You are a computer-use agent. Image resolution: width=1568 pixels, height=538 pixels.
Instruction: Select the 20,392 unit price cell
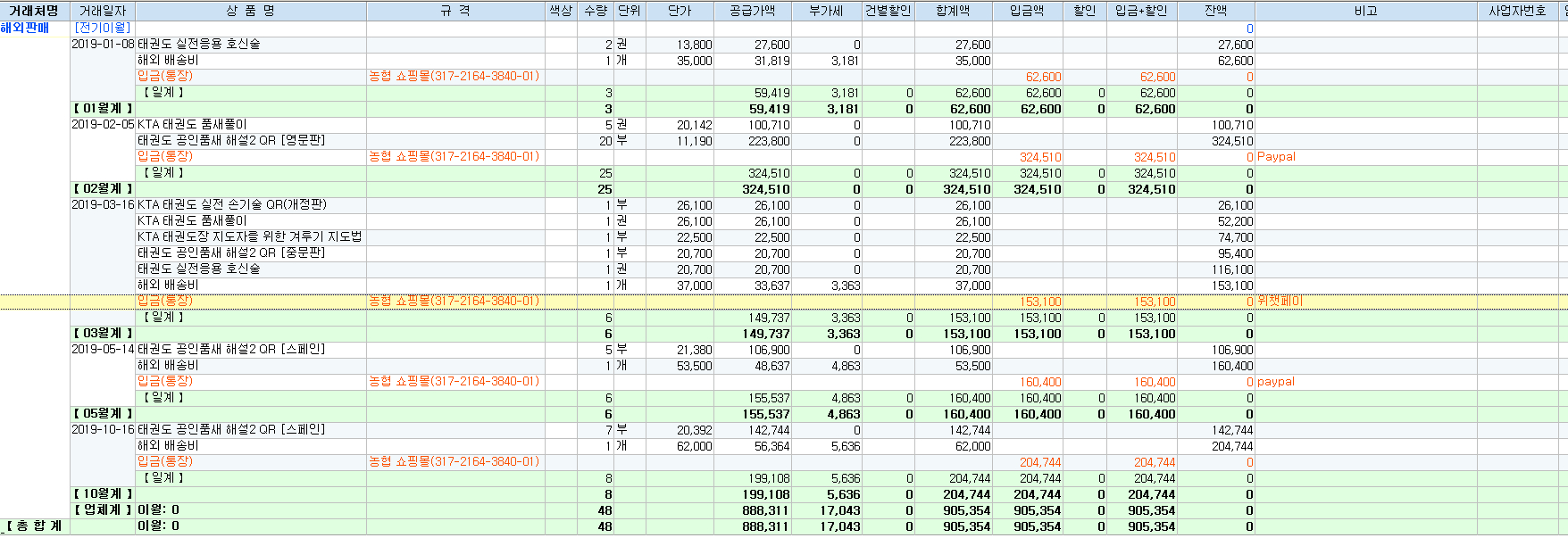coord(680,430)
